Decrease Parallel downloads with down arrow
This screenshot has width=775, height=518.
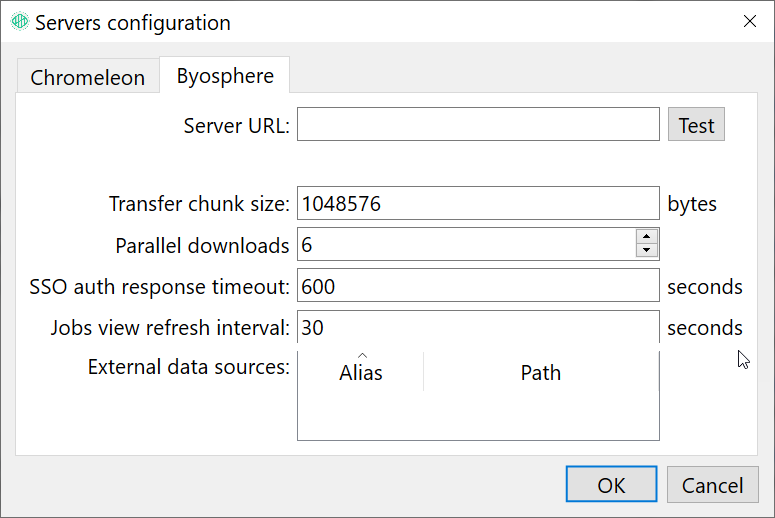pos(646,250)
